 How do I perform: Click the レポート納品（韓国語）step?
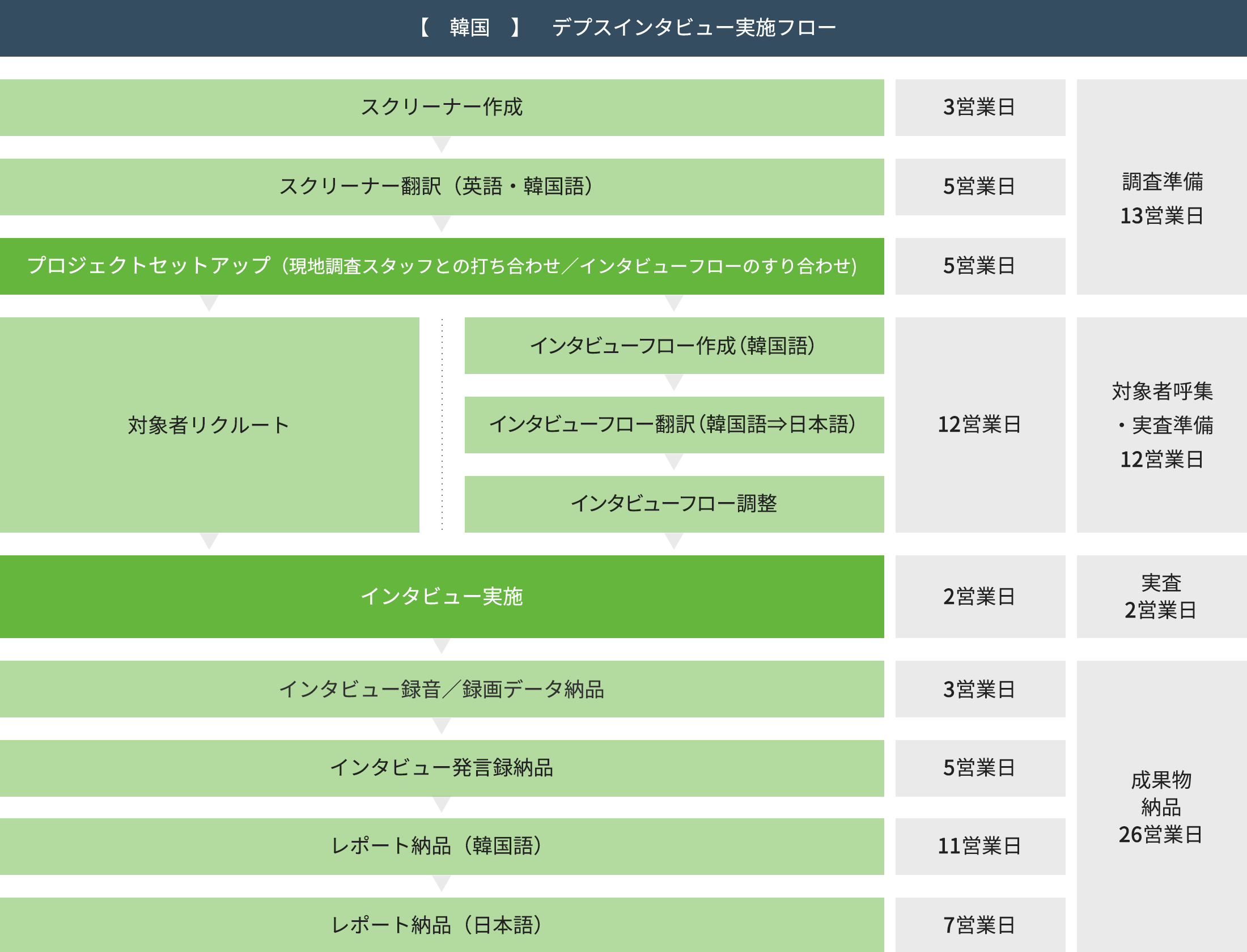click(x=442, y=846)
